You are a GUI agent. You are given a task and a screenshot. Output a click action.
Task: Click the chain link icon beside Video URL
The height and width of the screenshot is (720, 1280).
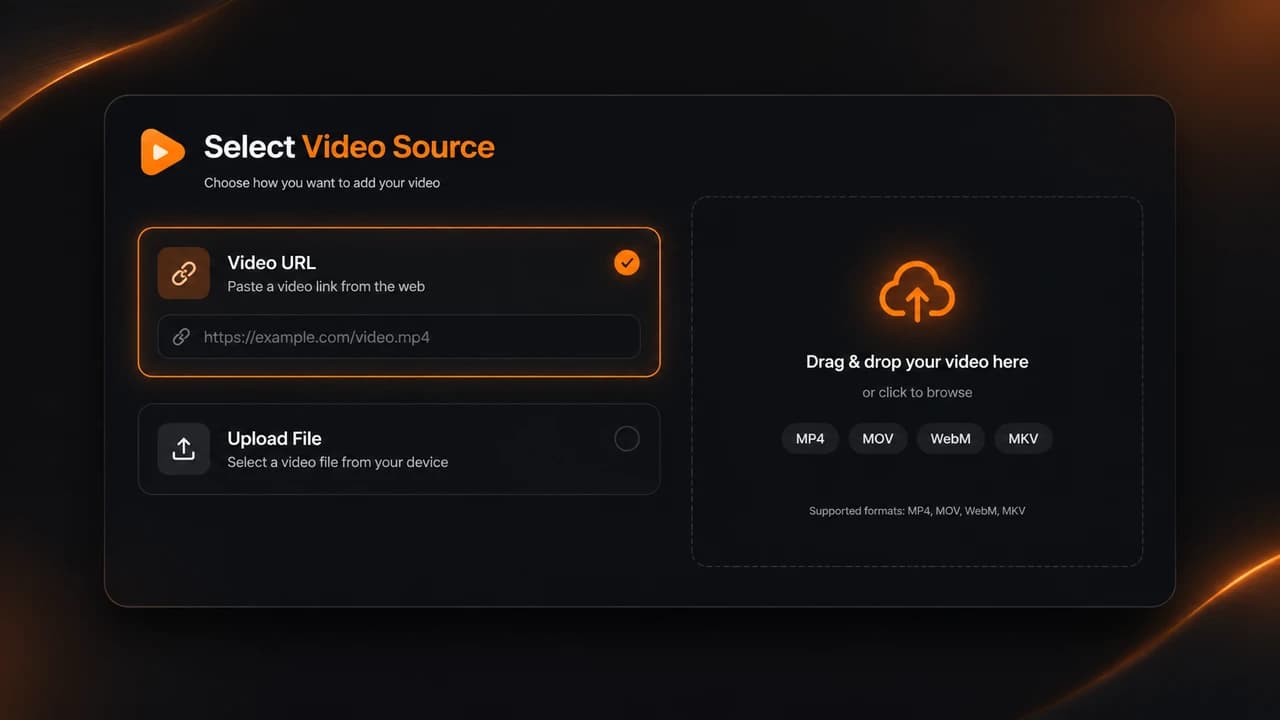coord(184,273)
